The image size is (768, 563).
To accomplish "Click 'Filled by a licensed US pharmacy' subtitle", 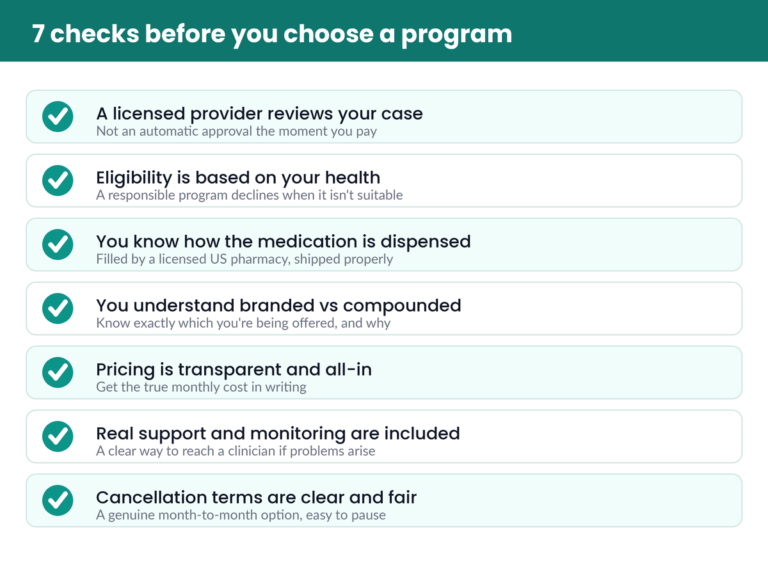I will [244, 259].
